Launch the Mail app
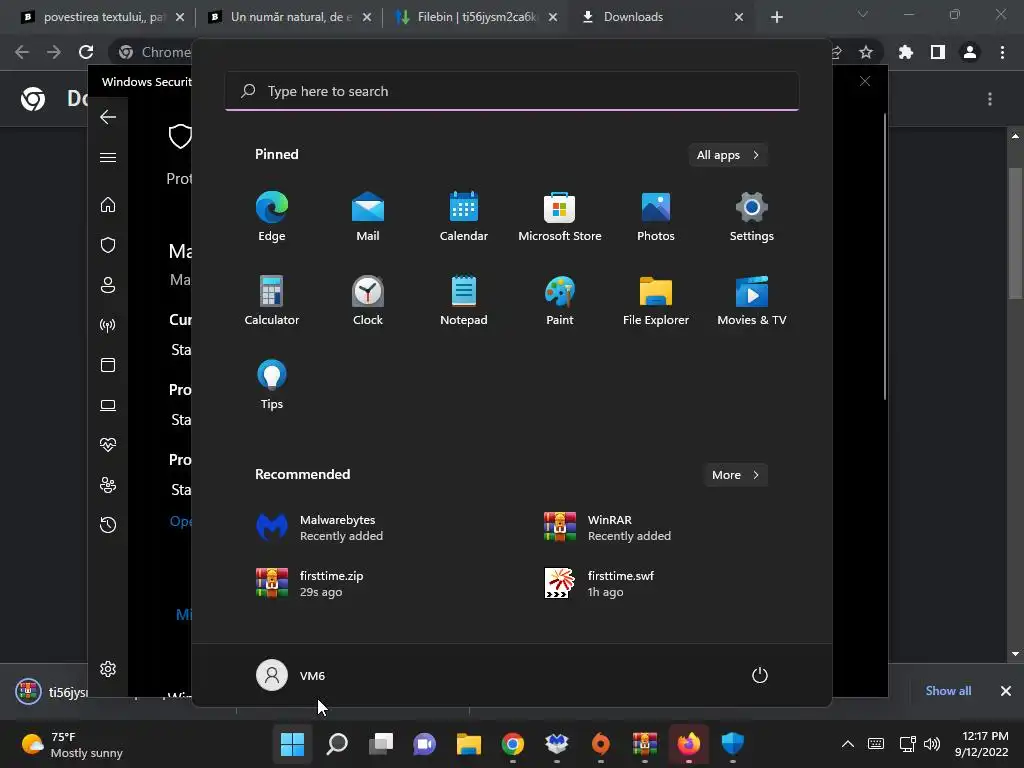 (x=368, y=217)
